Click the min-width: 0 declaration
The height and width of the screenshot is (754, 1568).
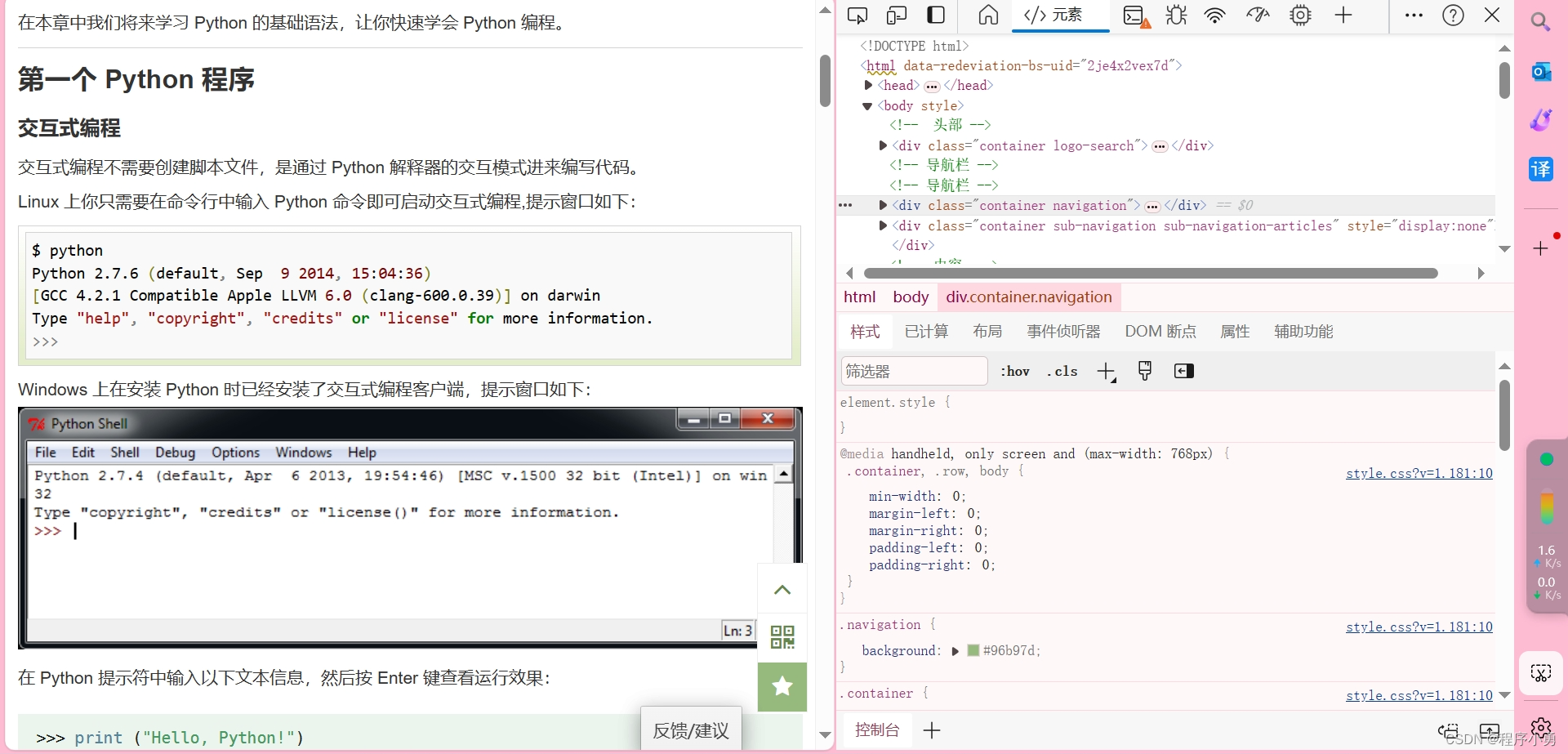tap(917, 497)
